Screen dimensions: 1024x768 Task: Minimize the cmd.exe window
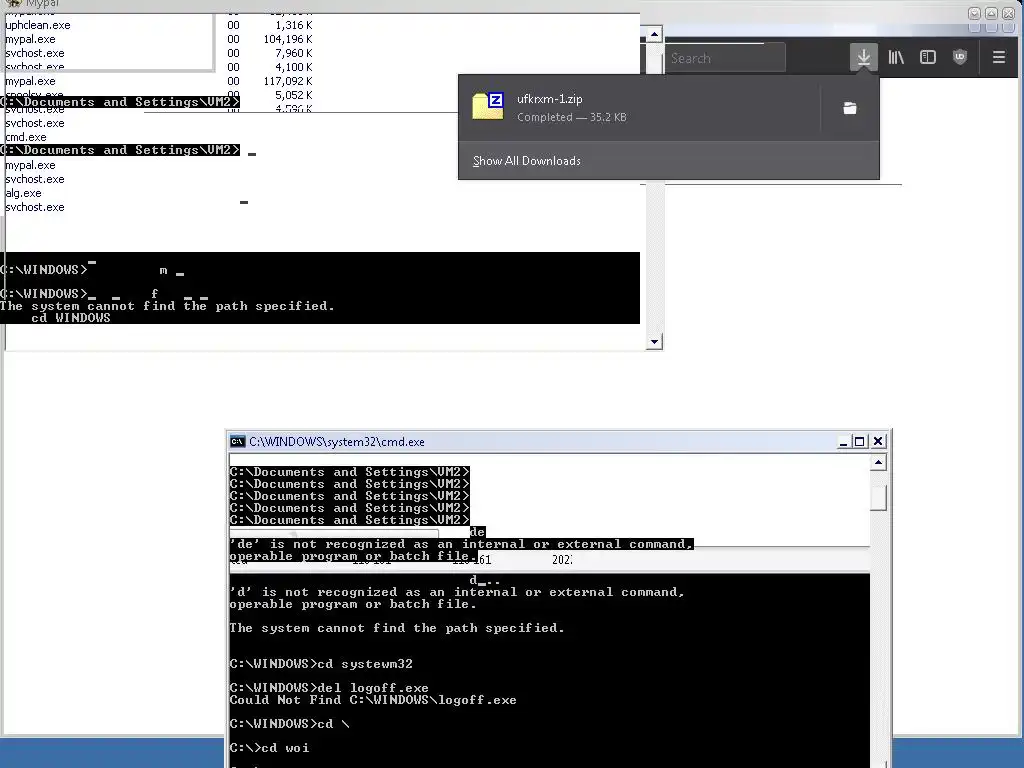pos(843,442)
